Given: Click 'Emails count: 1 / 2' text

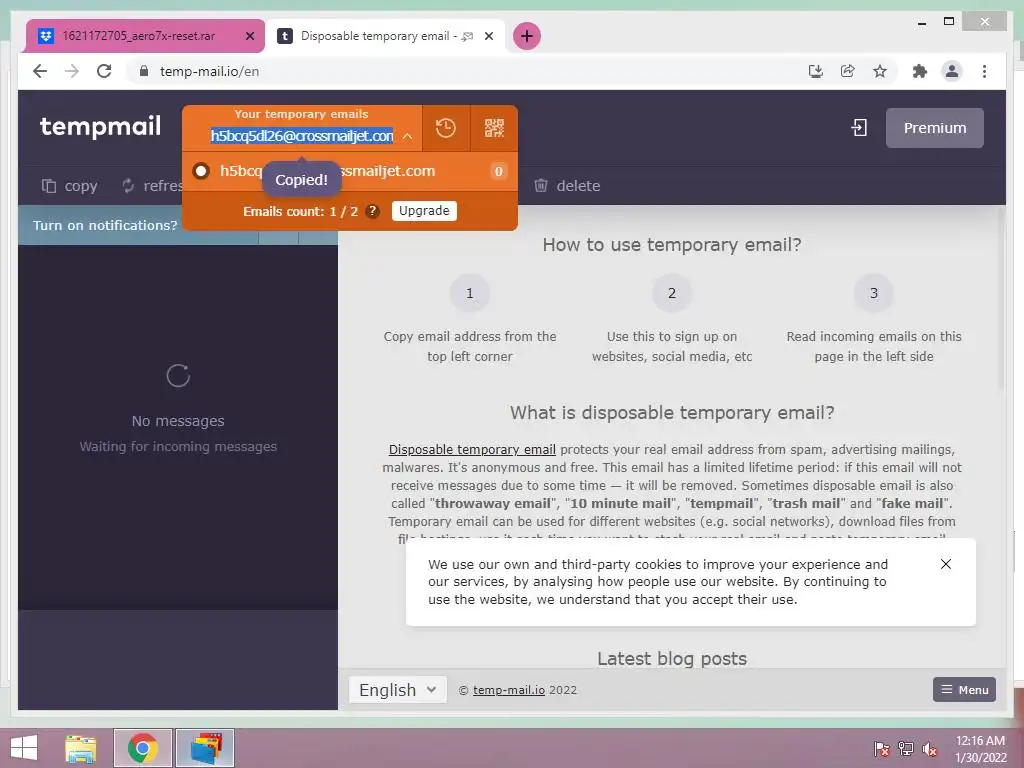Looking at the screenshot, I should click(x=300, y=212).
